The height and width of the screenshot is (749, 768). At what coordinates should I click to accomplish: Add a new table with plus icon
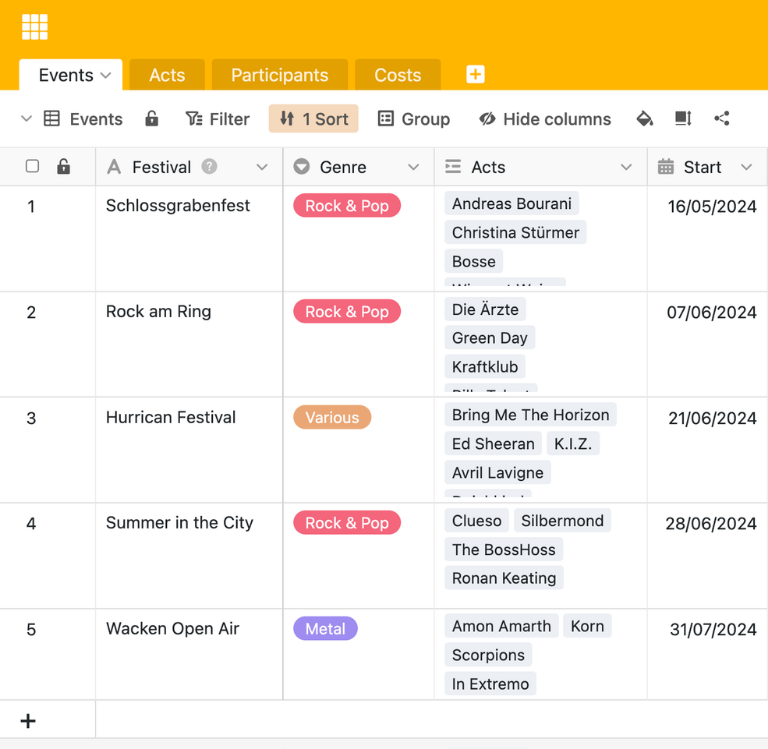click(x=475, y=74)
